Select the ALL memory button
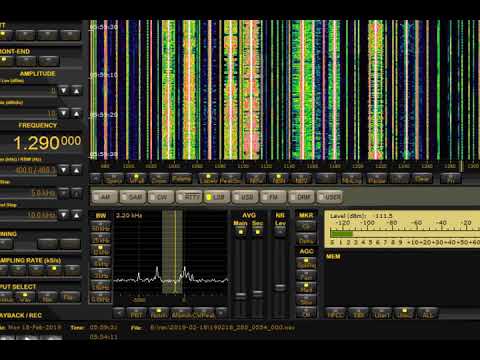This screenshot has width=480, height=360. [x=428, y=313]
